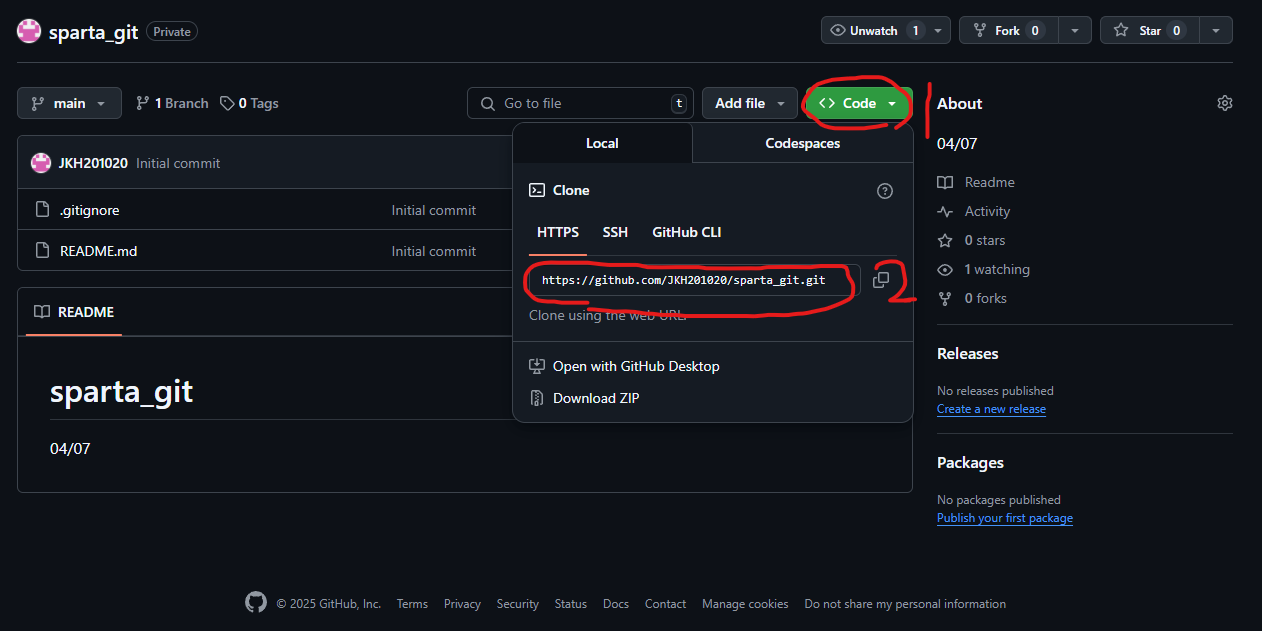Toggle the green Code dropdown button
Image resolution: width=1262 pixels, height=631 pixels.
pos(859,103)
